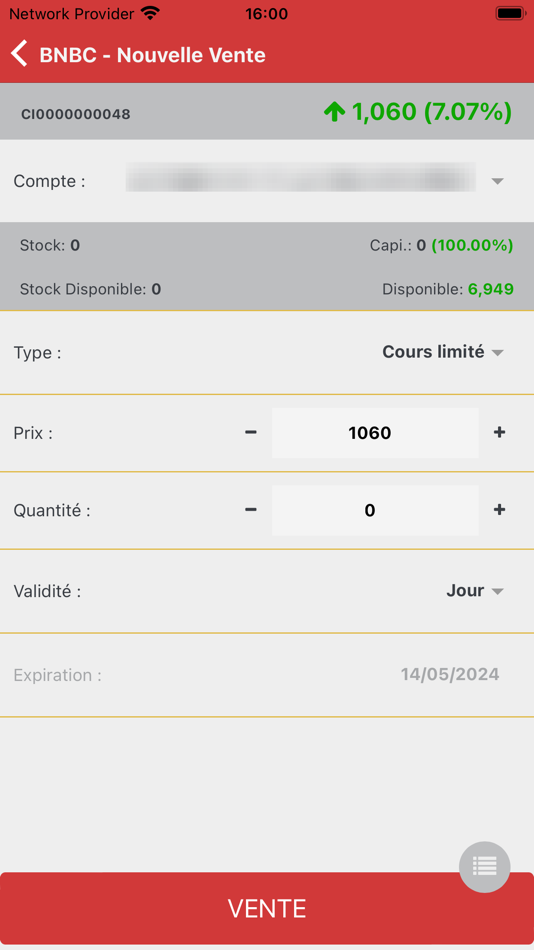Screen dimensions: 534x950
Task: Tap the 1,060 (7.07%) price quote
Action: tap(432, 112)
